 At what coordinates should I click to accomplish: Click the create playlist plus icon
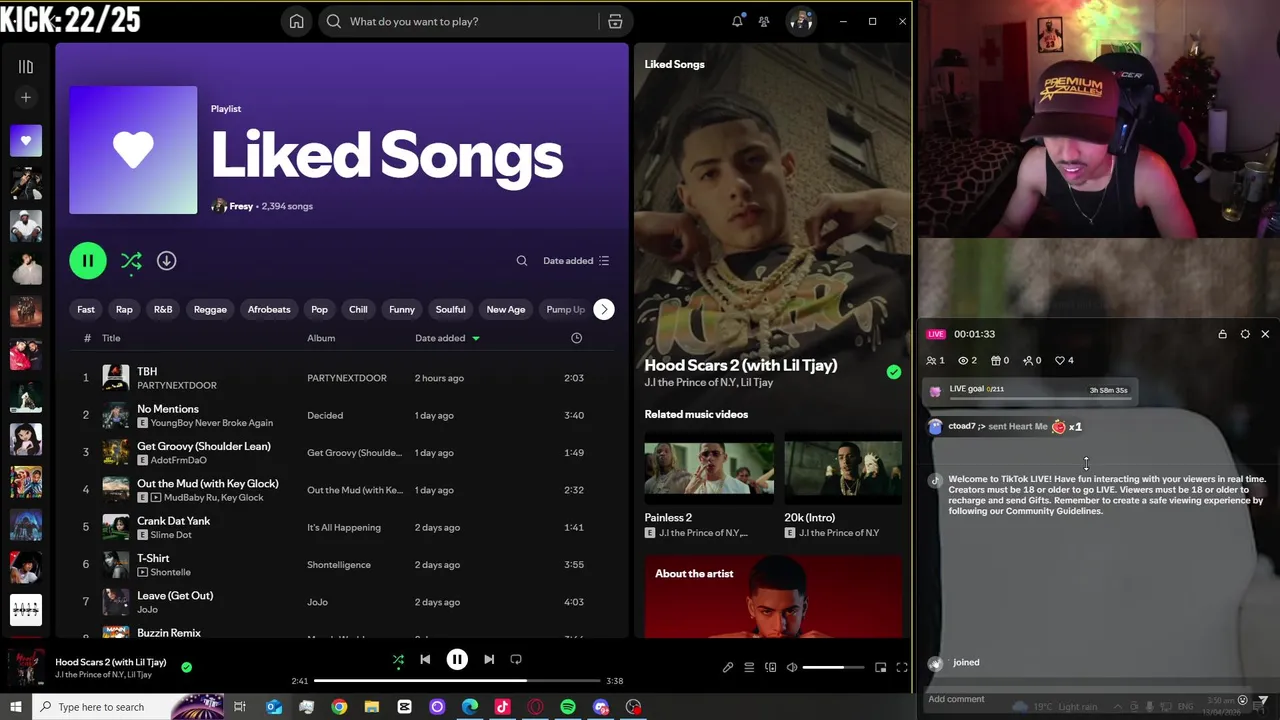pyautogui.click(x=26, y=97)
